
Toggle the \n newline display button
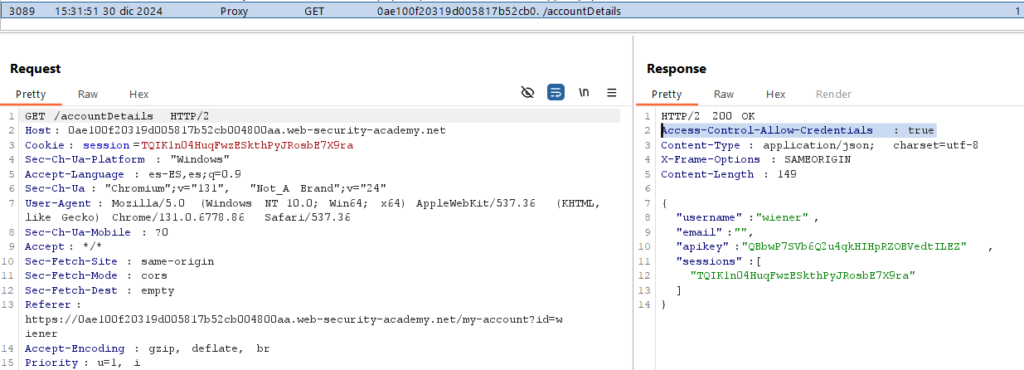[584, 93]
